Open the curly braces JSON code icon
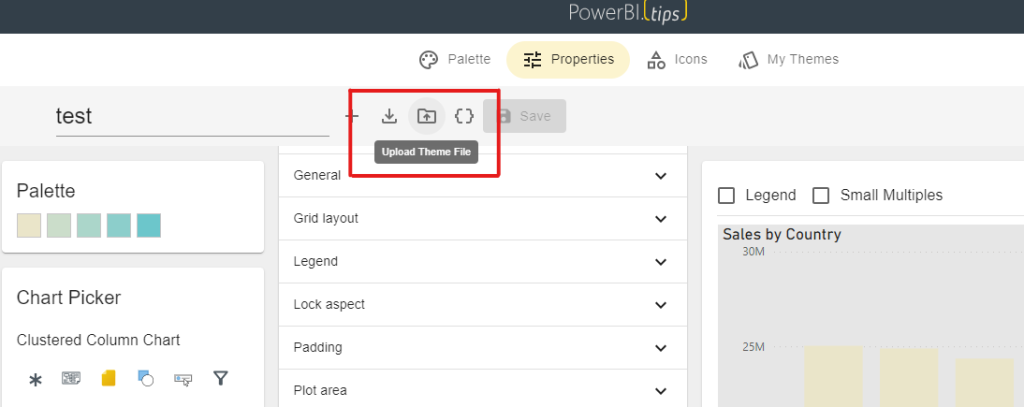 tap(464, 116)
